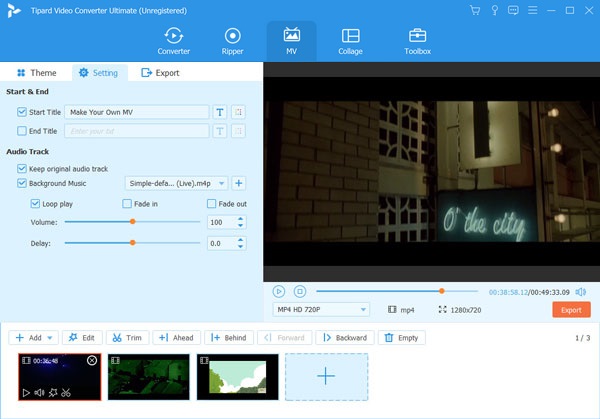Remove the first clip with its X
600x419 pixels.
pos(92,360)
